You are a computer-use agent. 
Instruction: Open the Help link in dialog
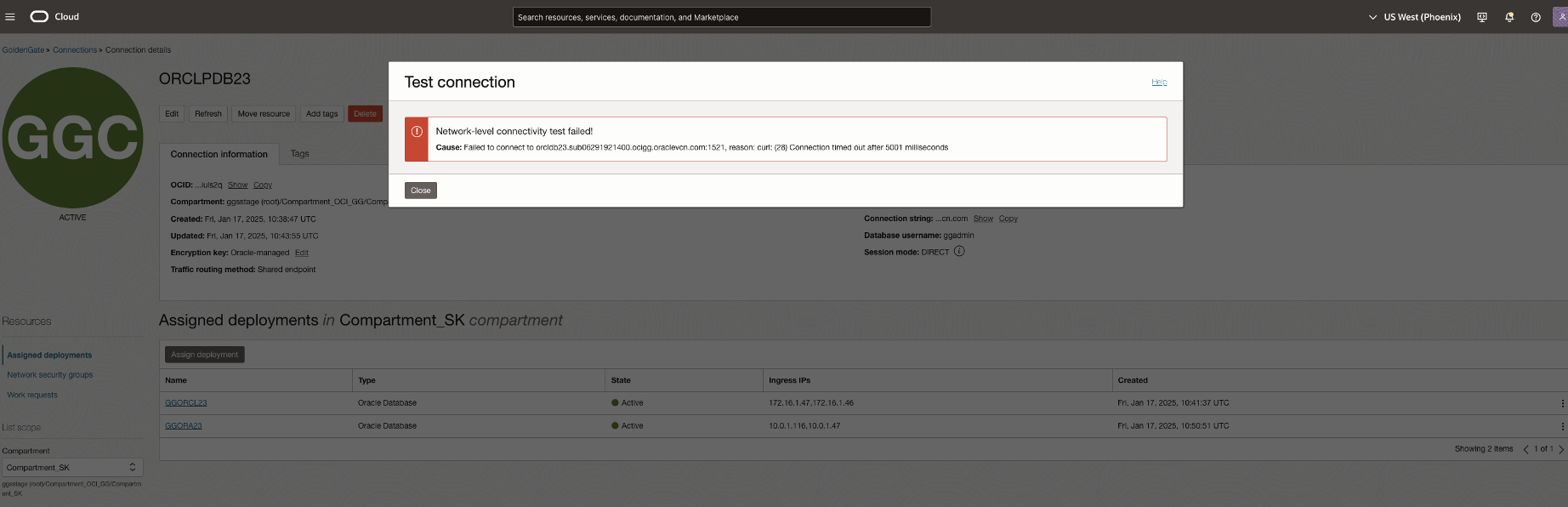(x=1159, y=83)
